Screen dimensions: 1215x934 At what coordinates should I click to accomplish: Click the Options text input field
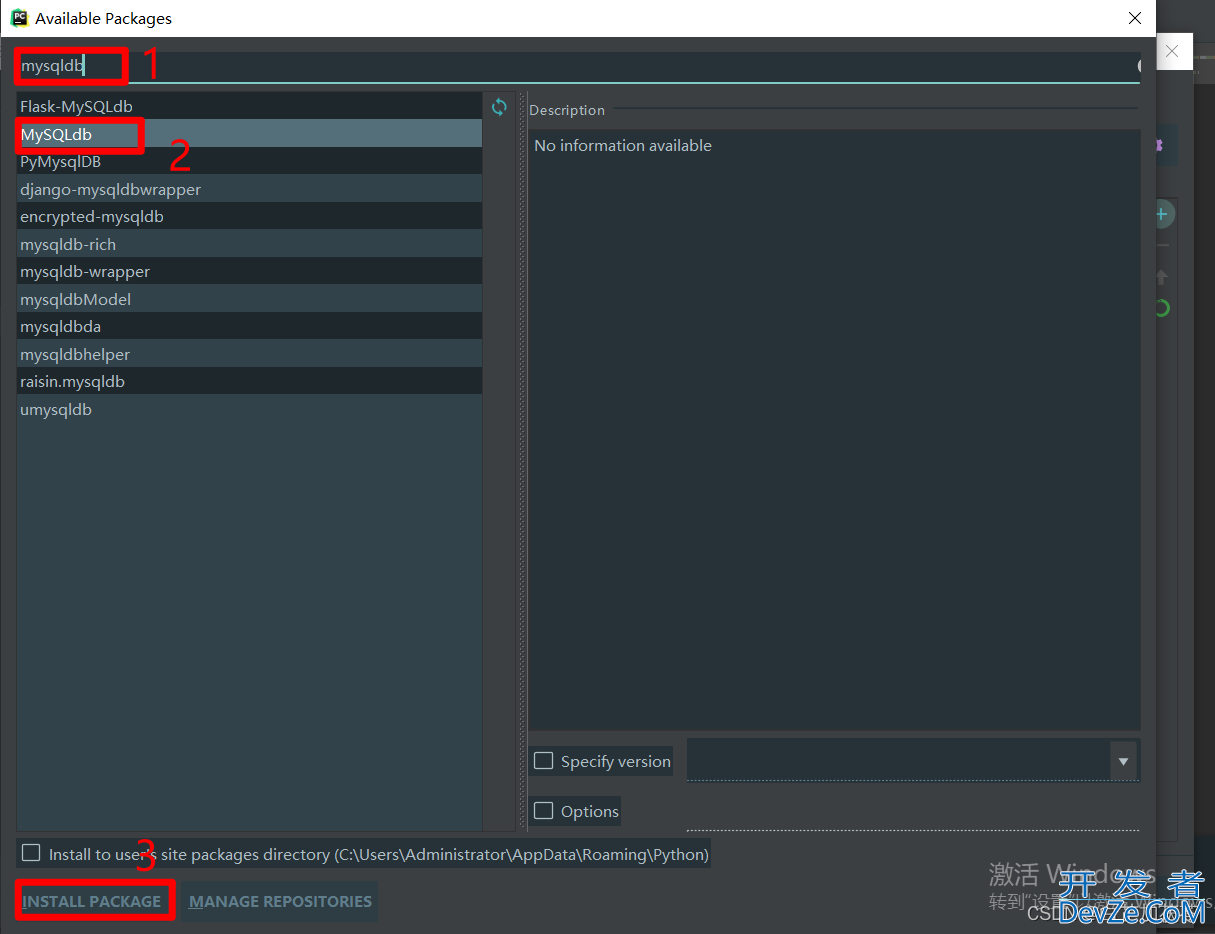point(913,812)
